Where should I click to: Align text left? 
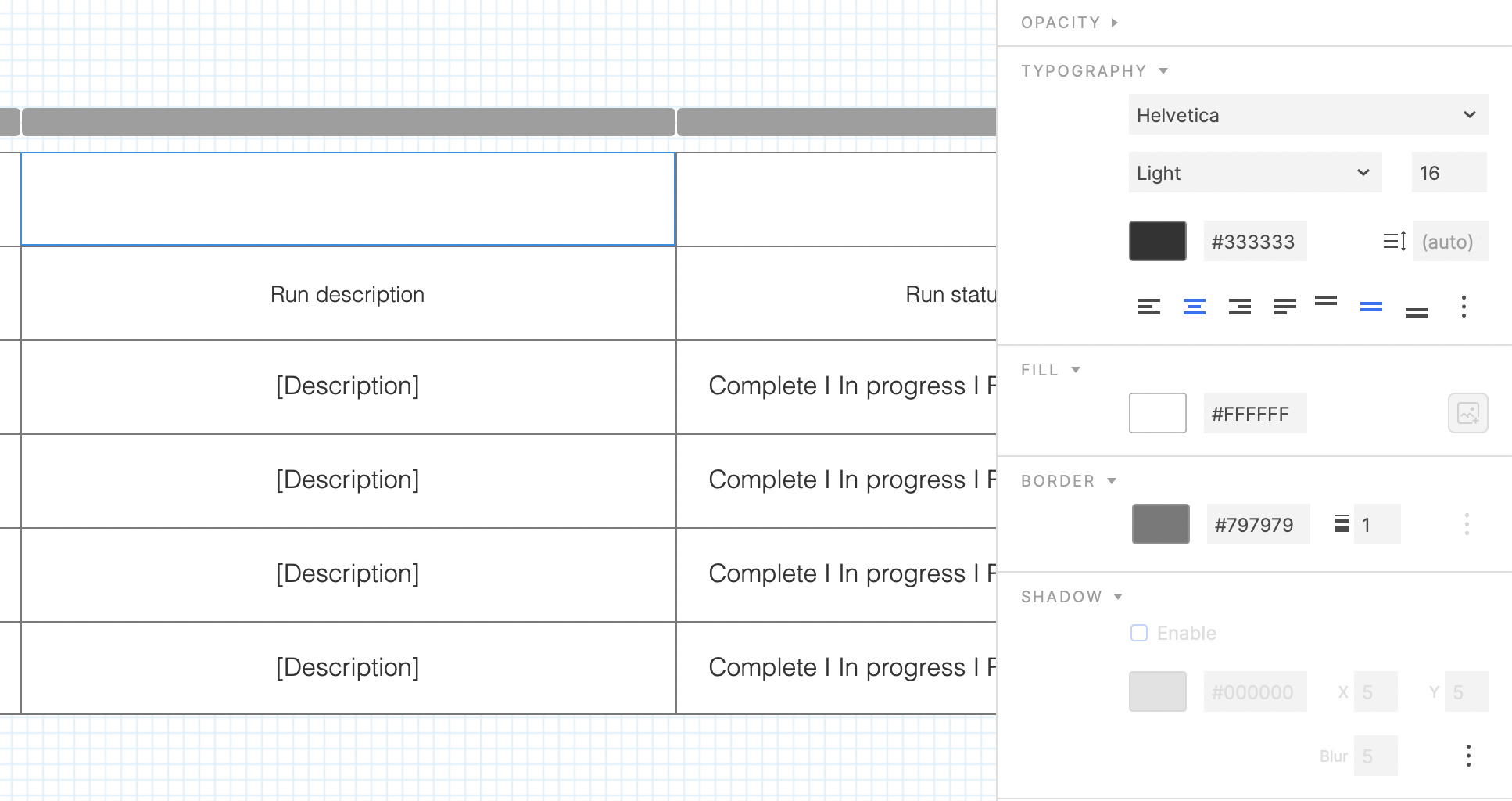1148,307
